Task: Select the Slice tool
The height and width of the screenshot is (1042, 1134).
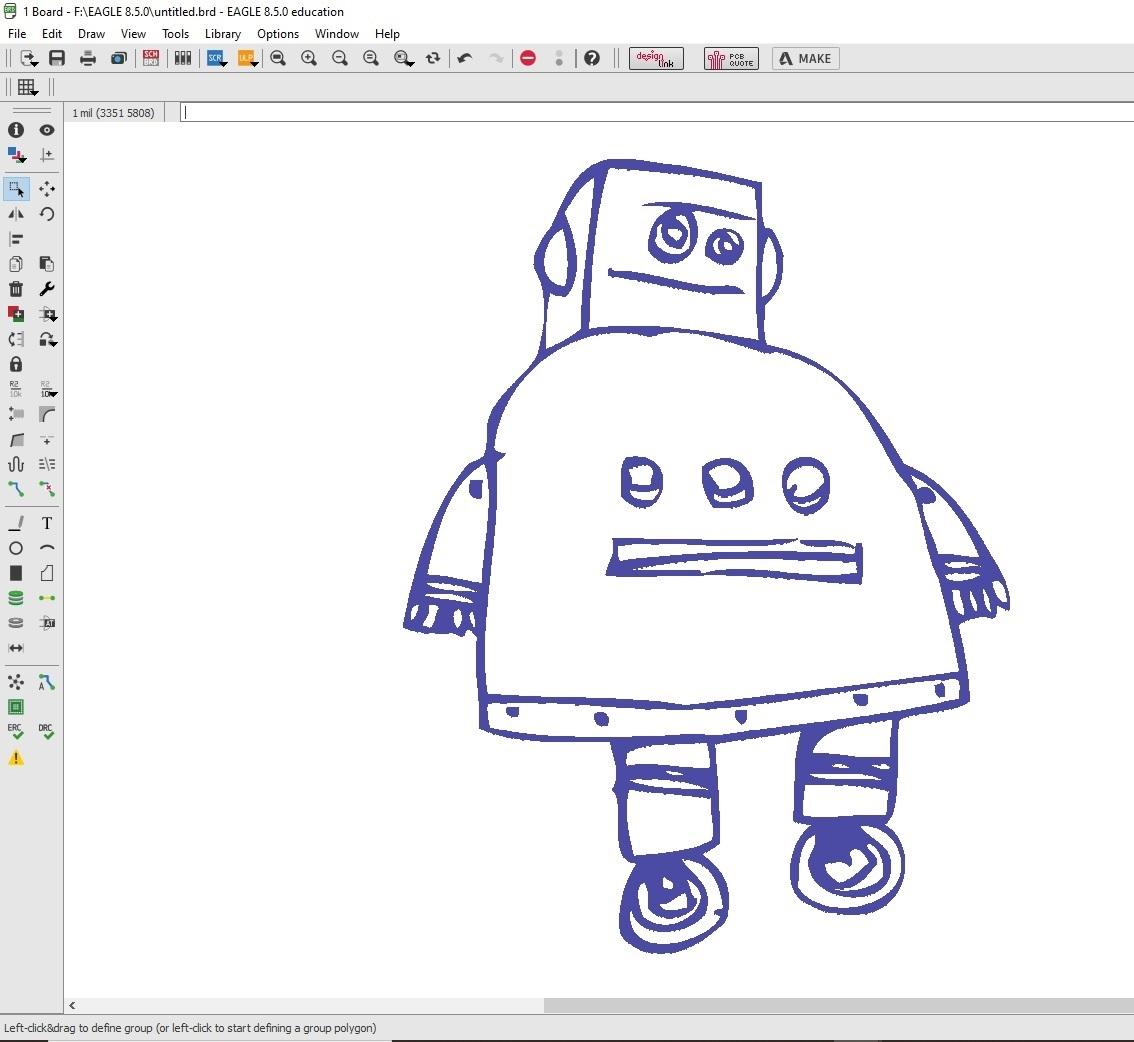Action: pos(47,464)
